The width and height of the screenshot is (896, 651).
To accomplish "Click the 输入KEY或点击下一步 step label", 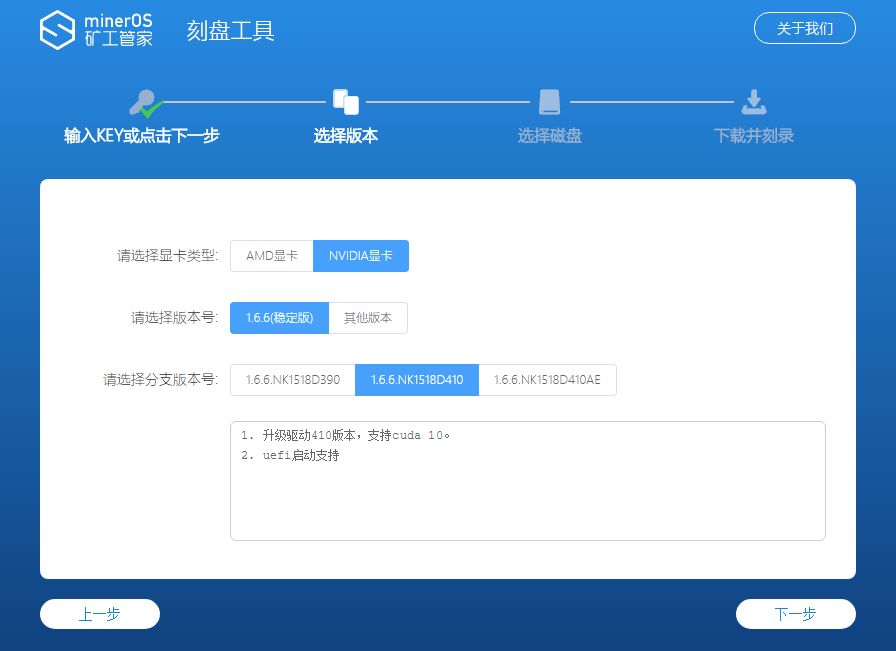I will point(142,135).
